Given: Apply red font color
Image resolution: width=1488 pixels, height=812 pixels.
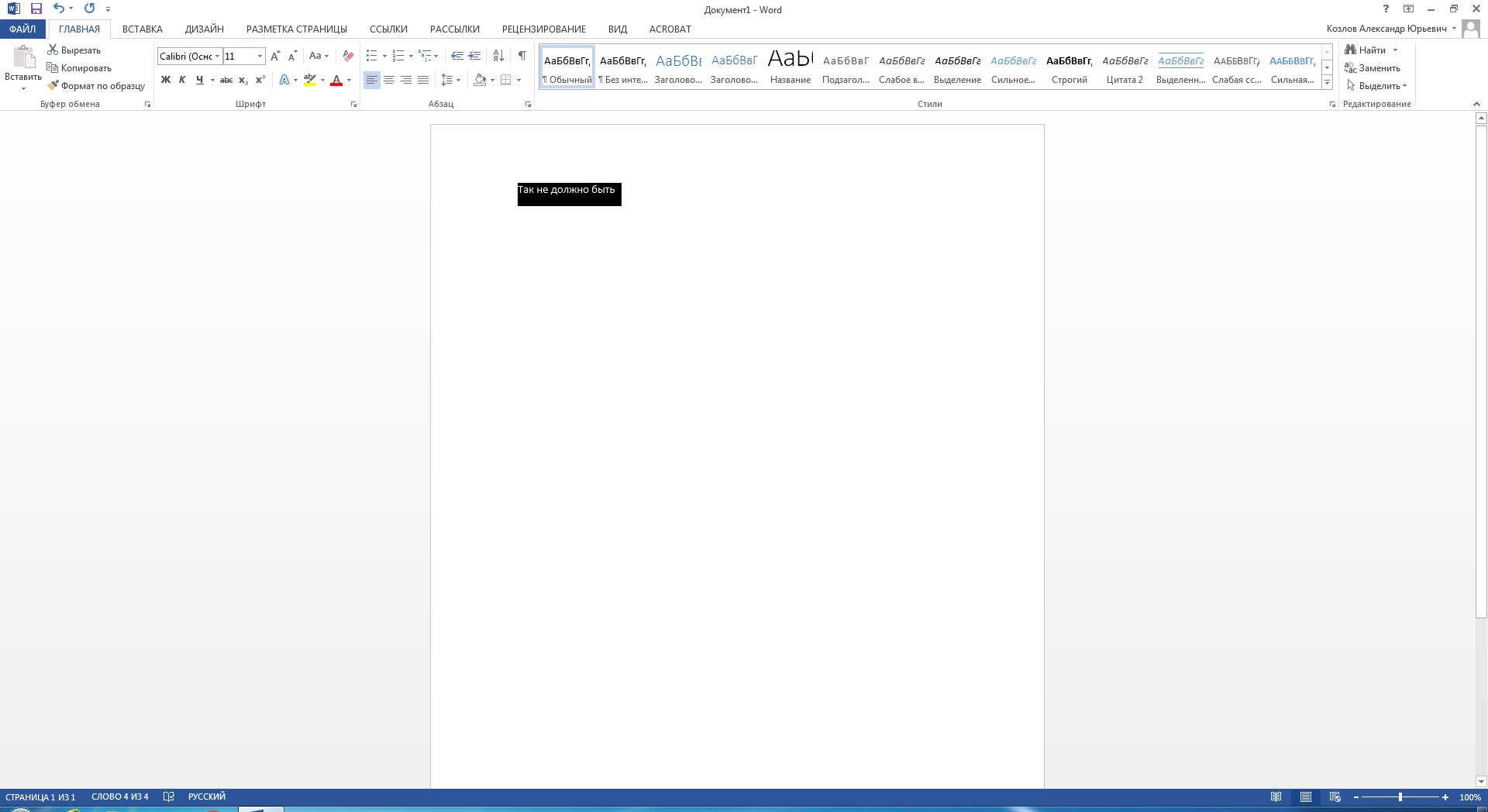Looking at the screenshot, I should [336, 80].
